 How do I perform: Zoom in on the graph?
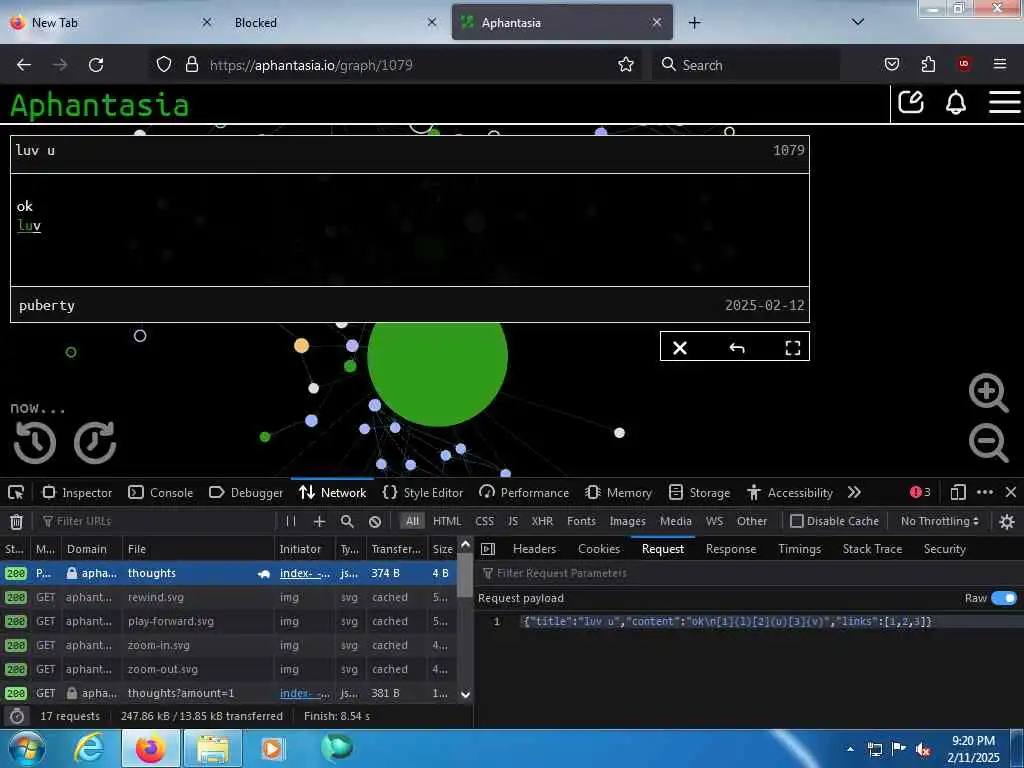click(988, 392)
